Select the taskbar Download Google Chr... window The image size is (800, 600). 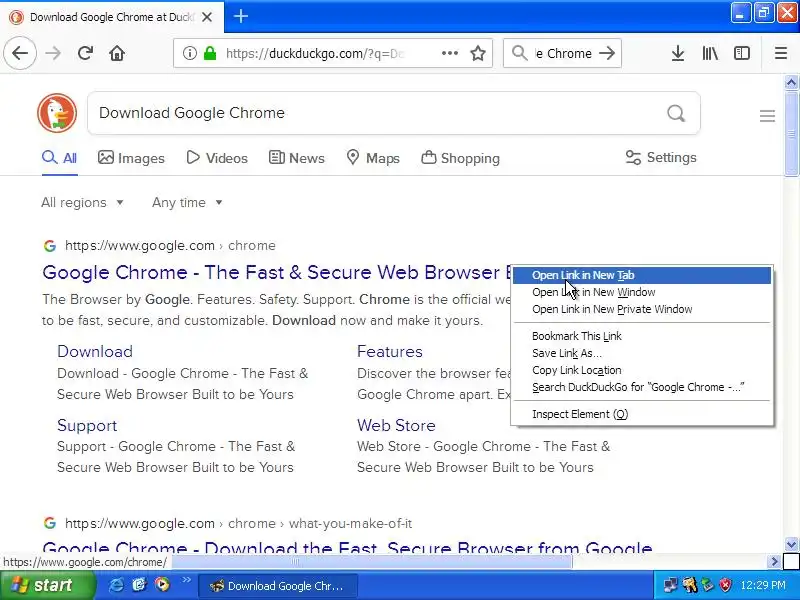tap(278, 586)
